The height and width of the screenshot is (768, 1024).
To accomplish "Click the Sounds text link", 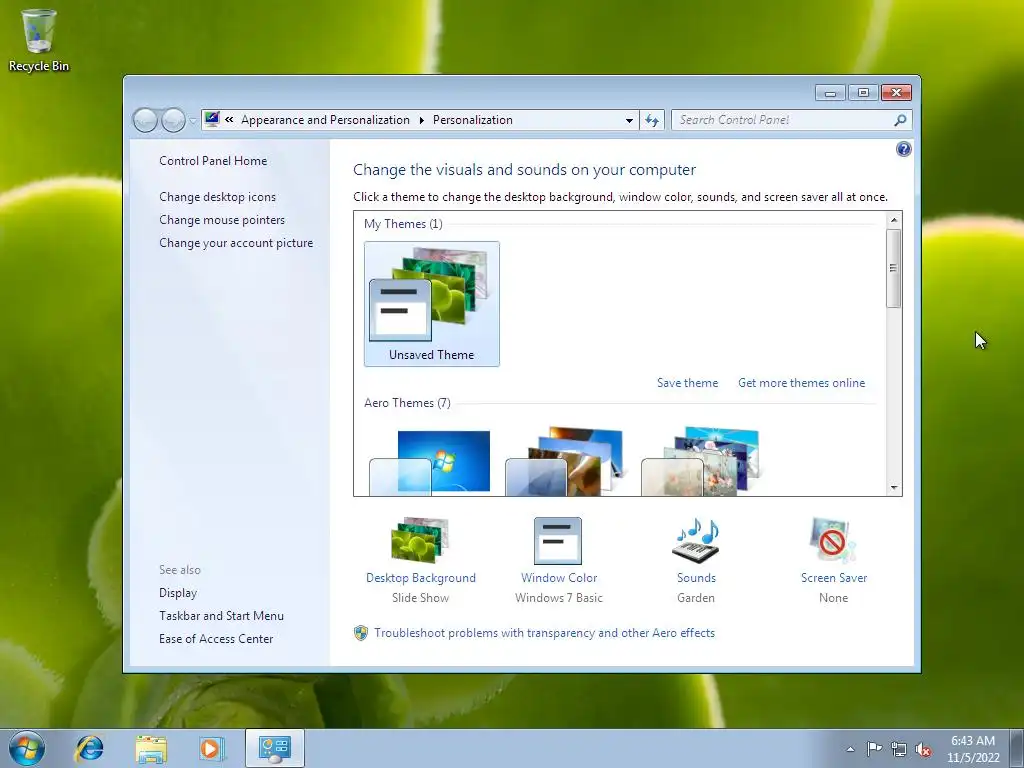I will pyautogui.click(x=696, y=578).
